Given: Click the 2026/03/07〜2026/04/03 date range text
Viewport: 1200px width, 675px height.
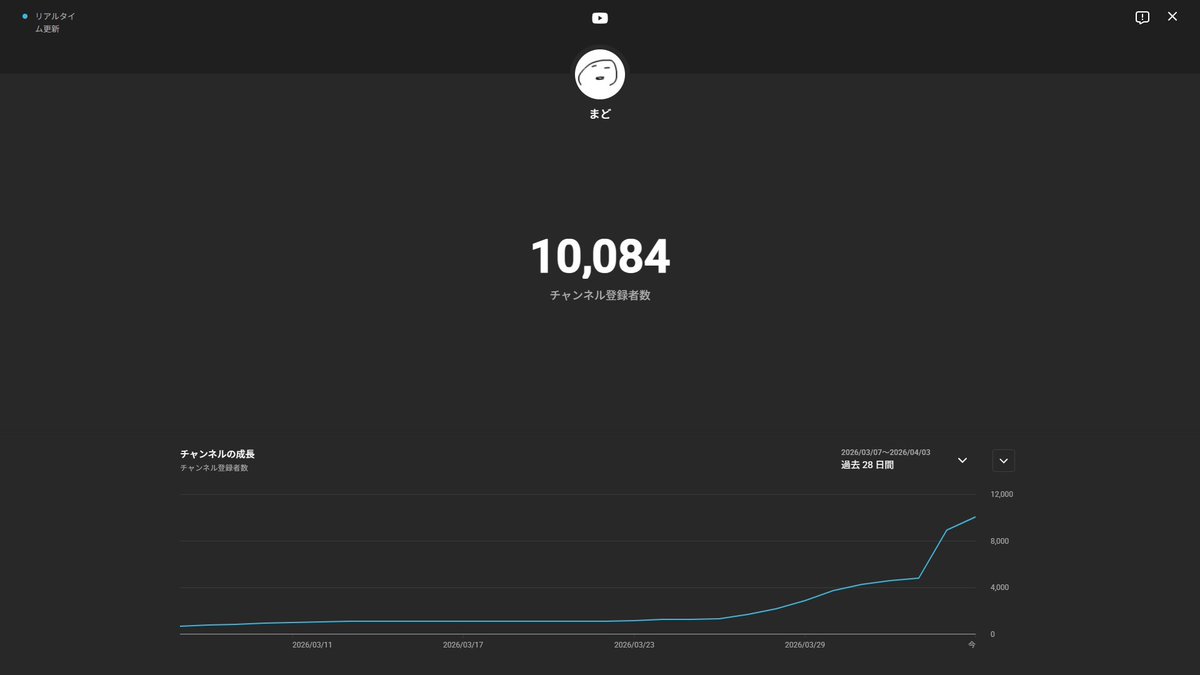Looking at the screenshot, I should click(885, 452).
